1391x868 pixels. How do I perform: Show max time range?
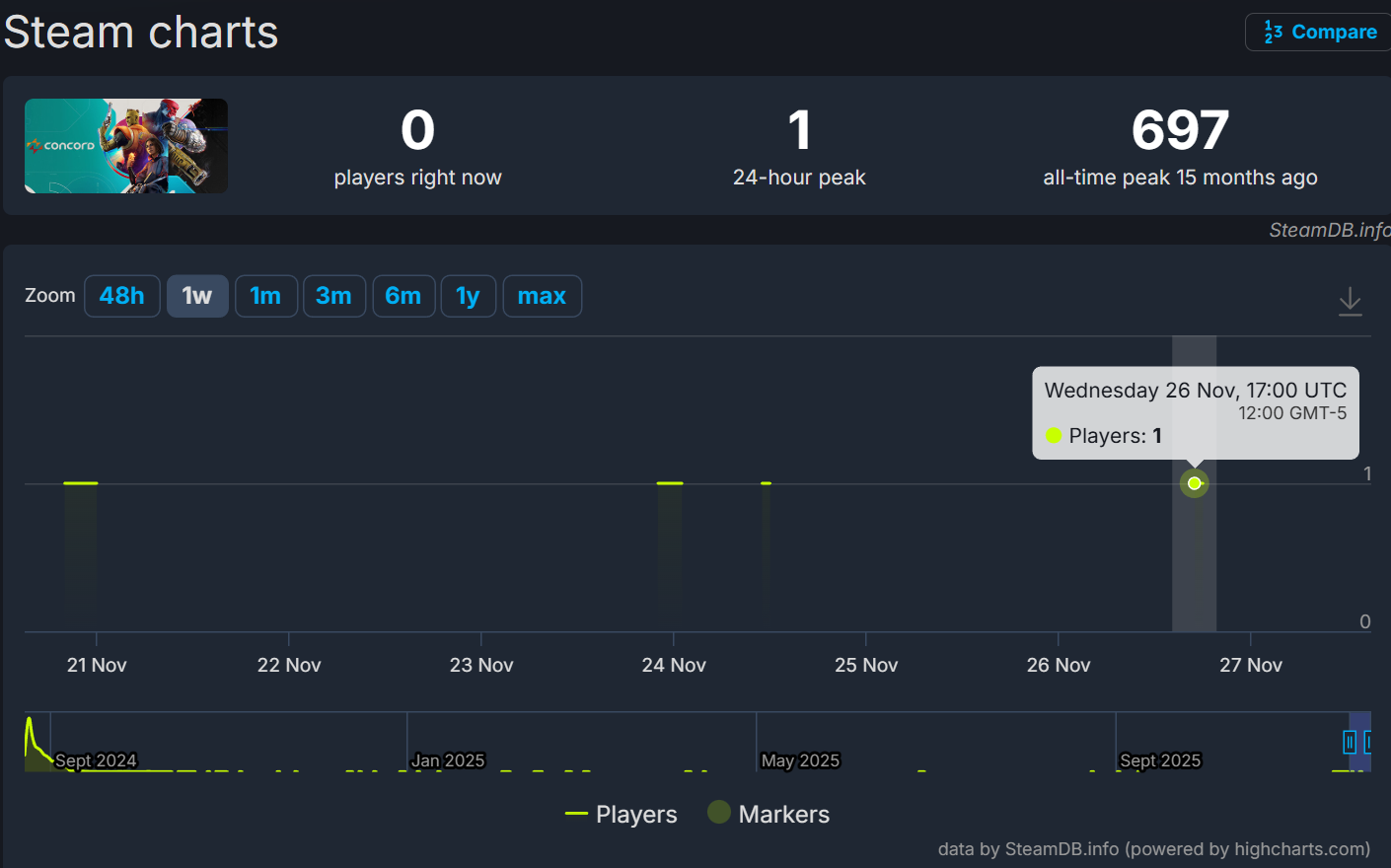coord(542,296)
